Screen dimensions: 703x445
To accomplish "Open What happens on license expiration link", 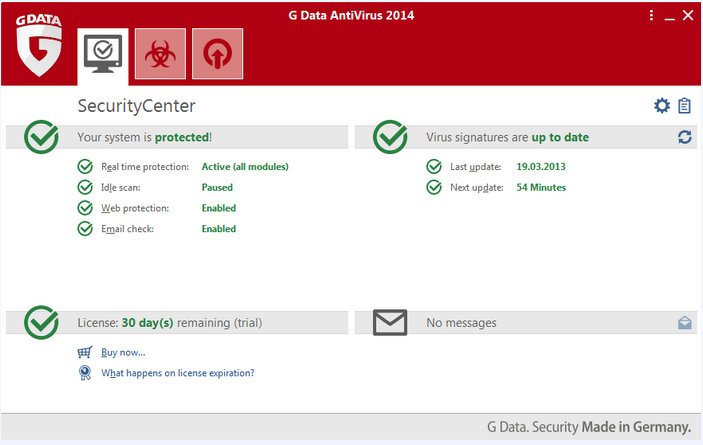I will pos(178,373).
